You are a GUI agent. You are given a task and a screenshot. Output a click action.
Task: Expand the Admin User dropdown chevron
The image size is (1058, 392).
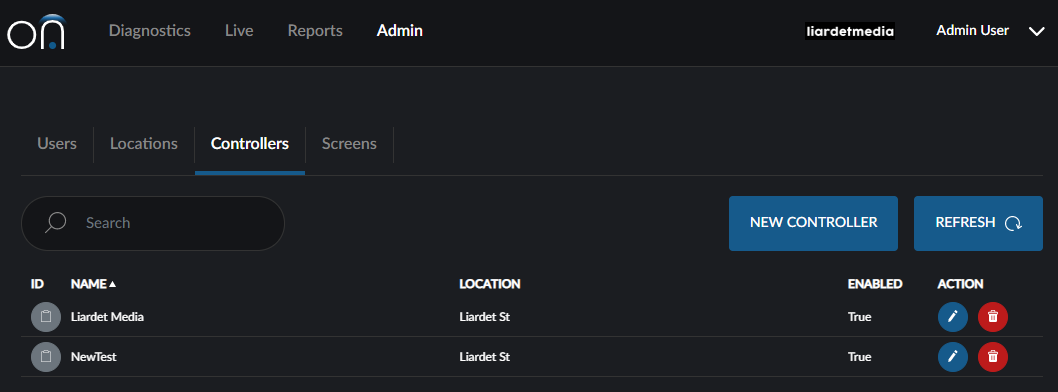pyautogui.click(x=1036, y=31)
